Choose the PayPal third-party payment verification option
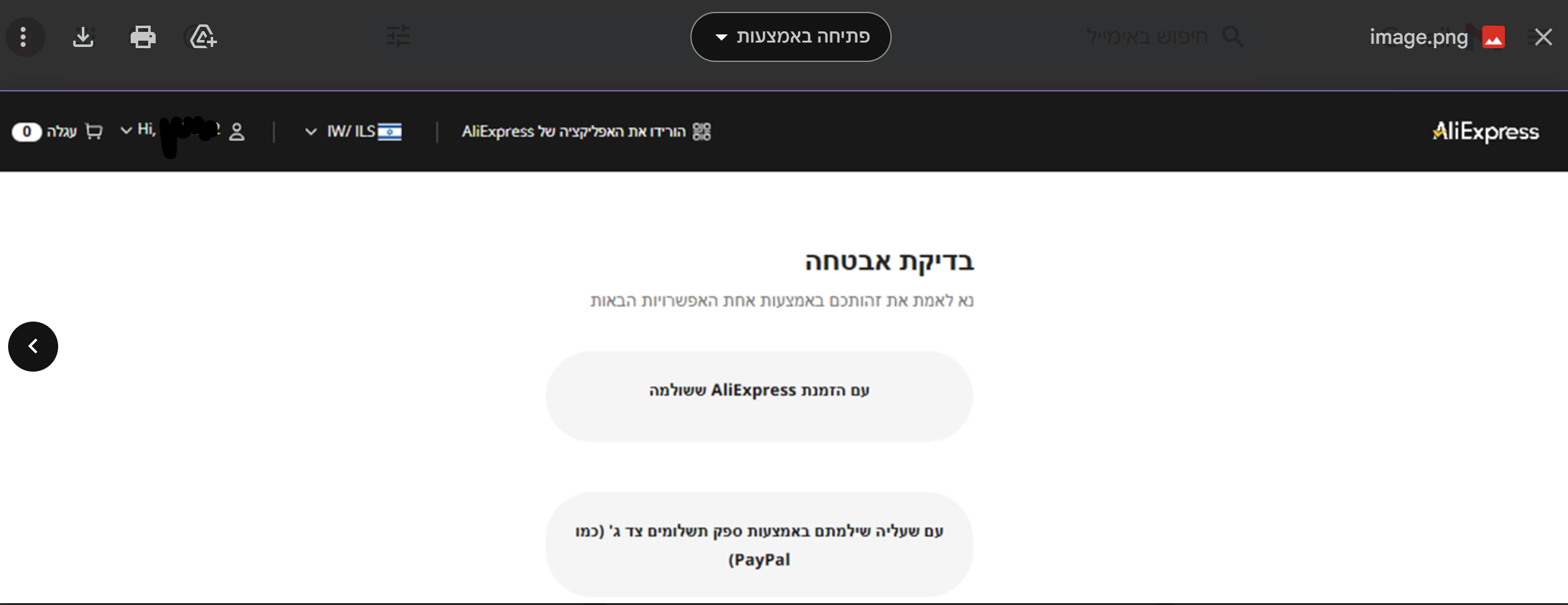Viewport: 1568px width, 605px height. point(760,545)
